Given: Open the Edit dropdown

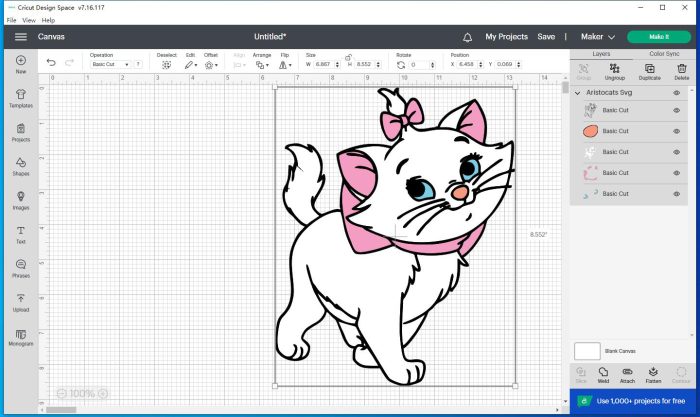Looking at the screenshot, I should (191, 65).
